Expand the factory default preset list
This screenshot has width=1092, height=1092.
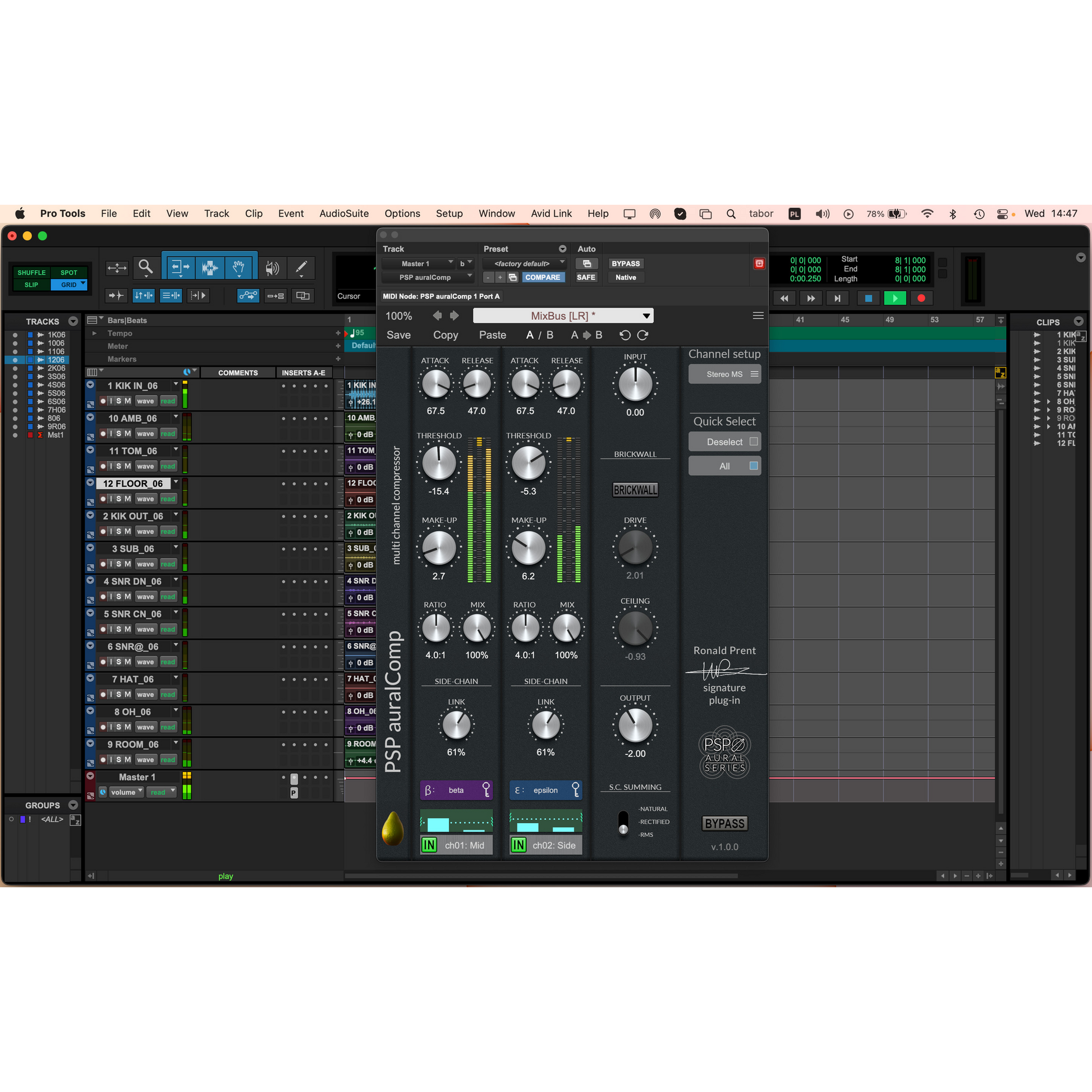pos(524,263)
